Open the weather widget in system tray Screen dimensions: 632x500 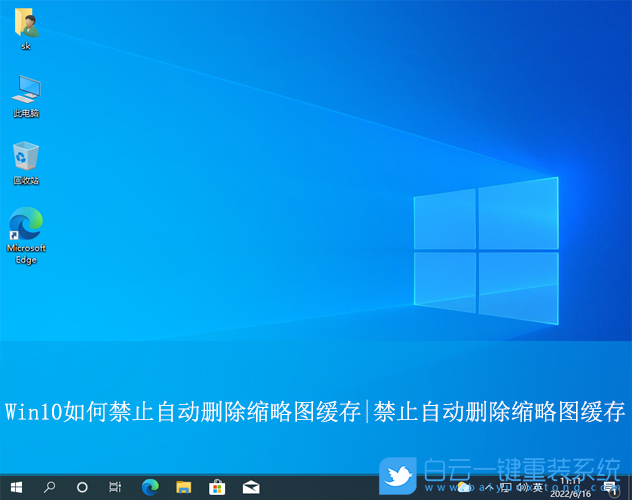(x=464, y=488)
